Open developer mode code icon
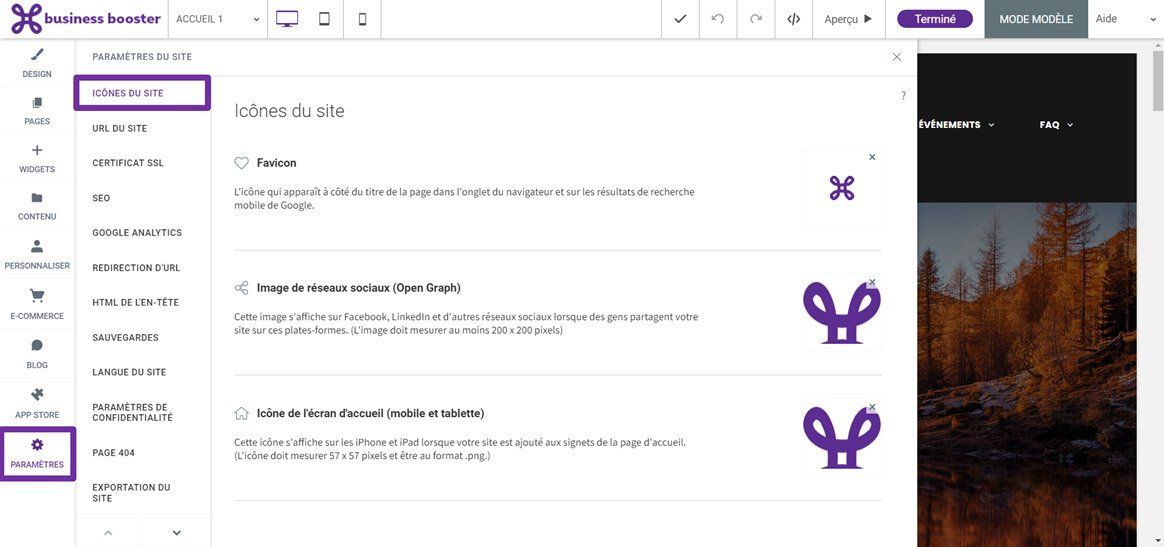 coord(794,19)
